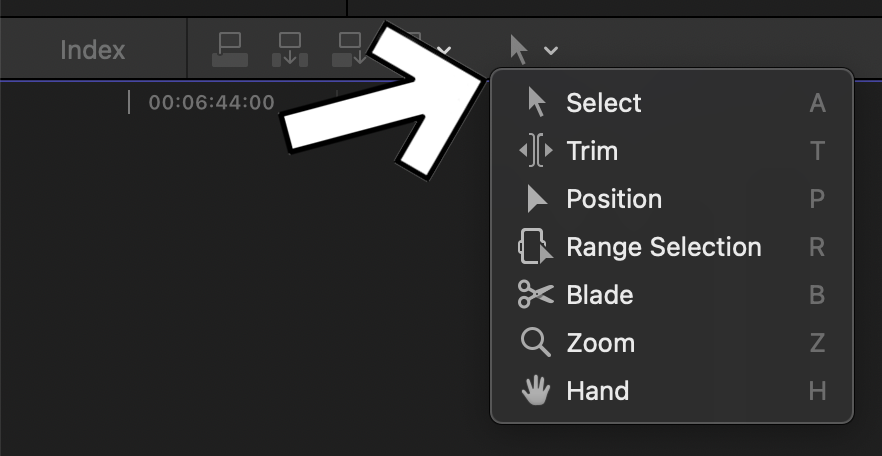Click the magnifying glass Zoom icon
The image size is (882, 456).
(x=535, y=343)
